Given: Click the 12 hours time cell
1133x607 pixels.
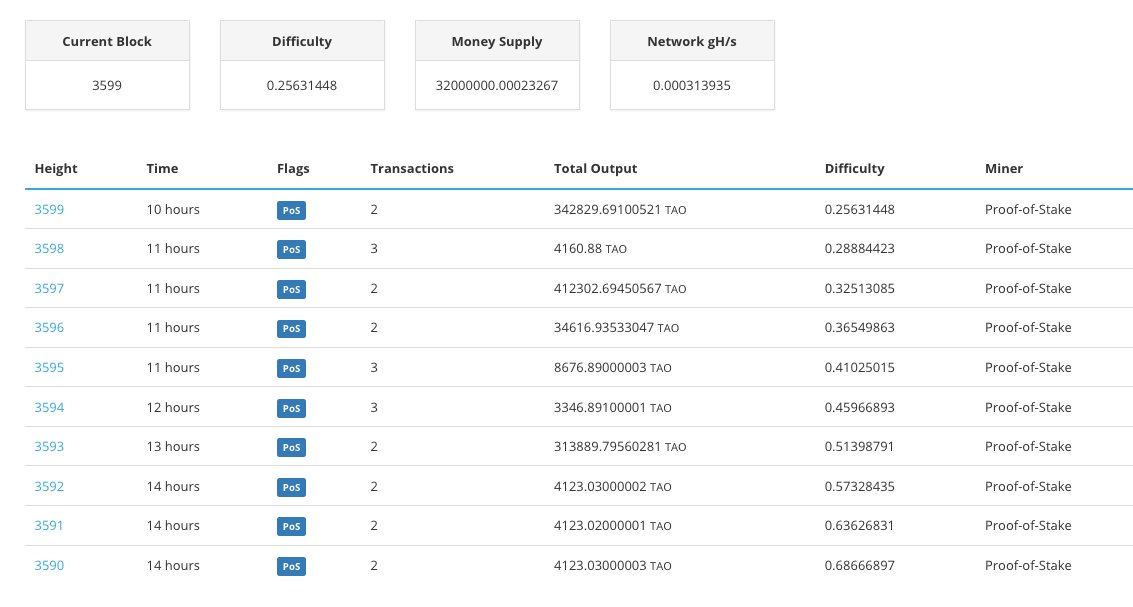Looking at the screenshot, I should pyautogui.click(x=173, y=408).
